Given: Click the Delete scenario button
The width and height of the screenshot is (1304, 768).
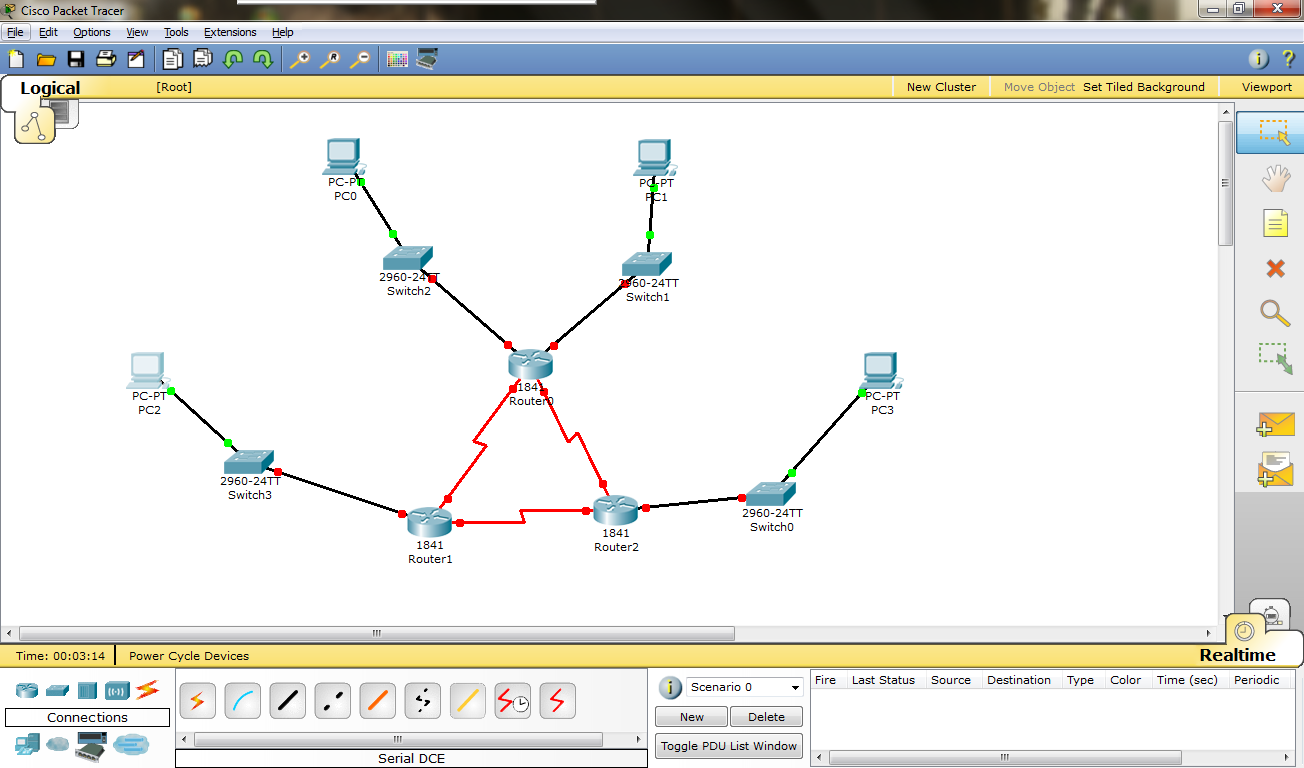Looking at the screenshot, I should 766,717.
